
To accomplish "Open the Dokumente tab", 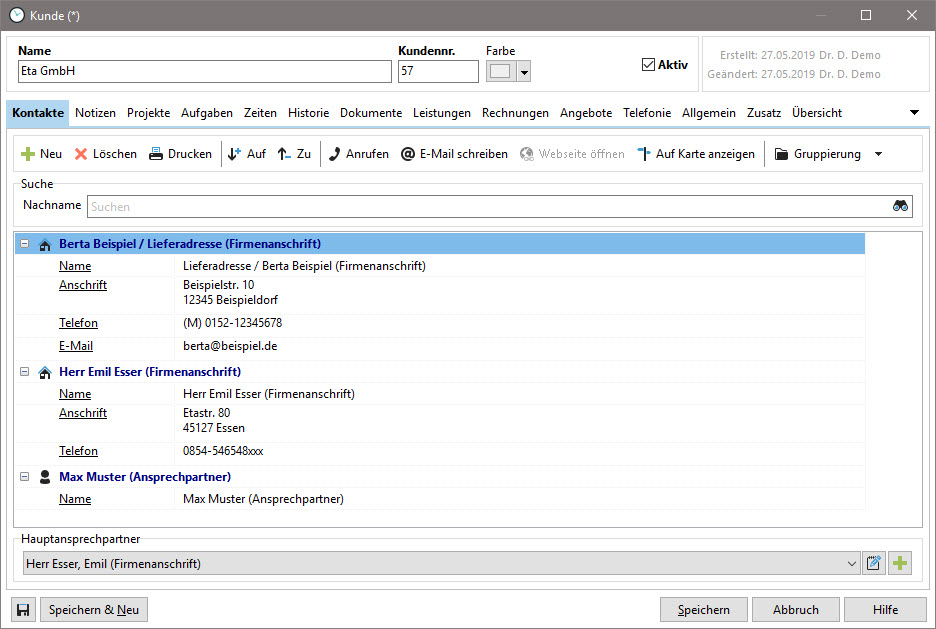I will (371, 113).
